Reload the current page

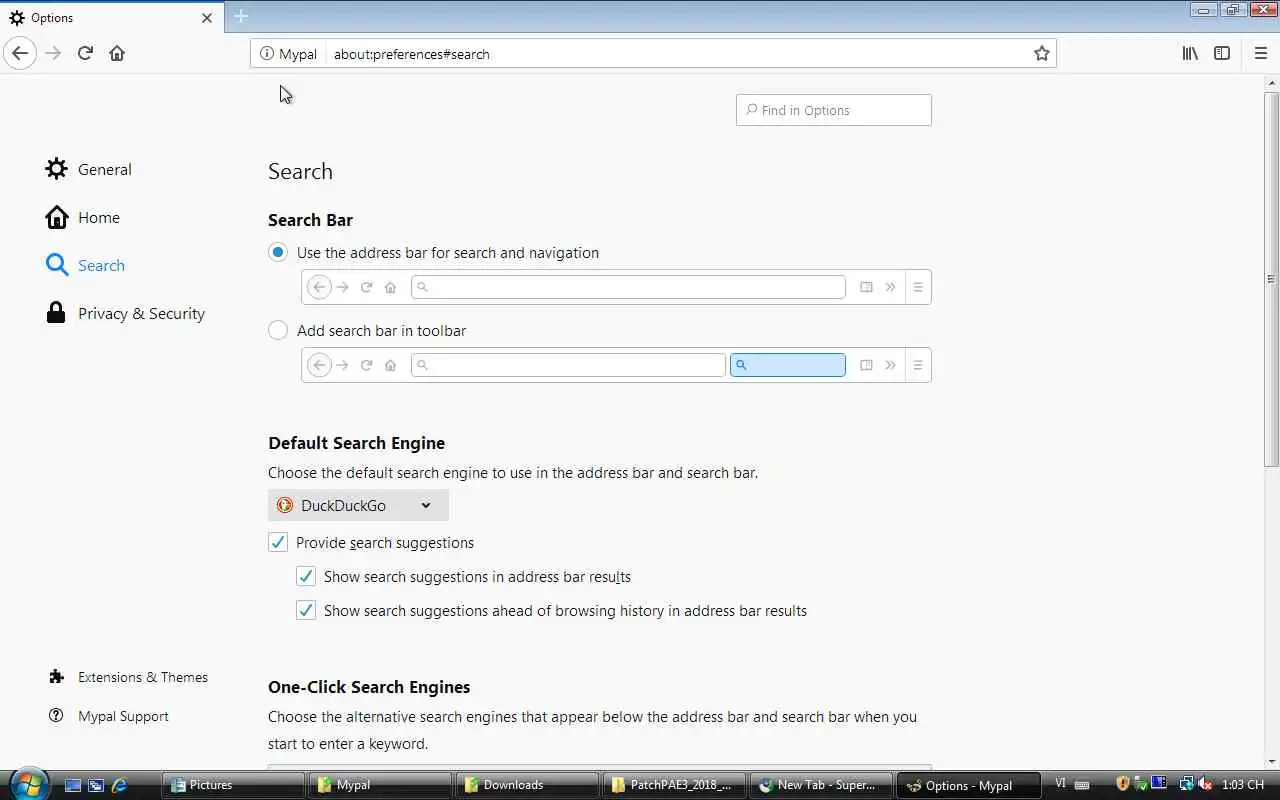(x=85, y=53)
